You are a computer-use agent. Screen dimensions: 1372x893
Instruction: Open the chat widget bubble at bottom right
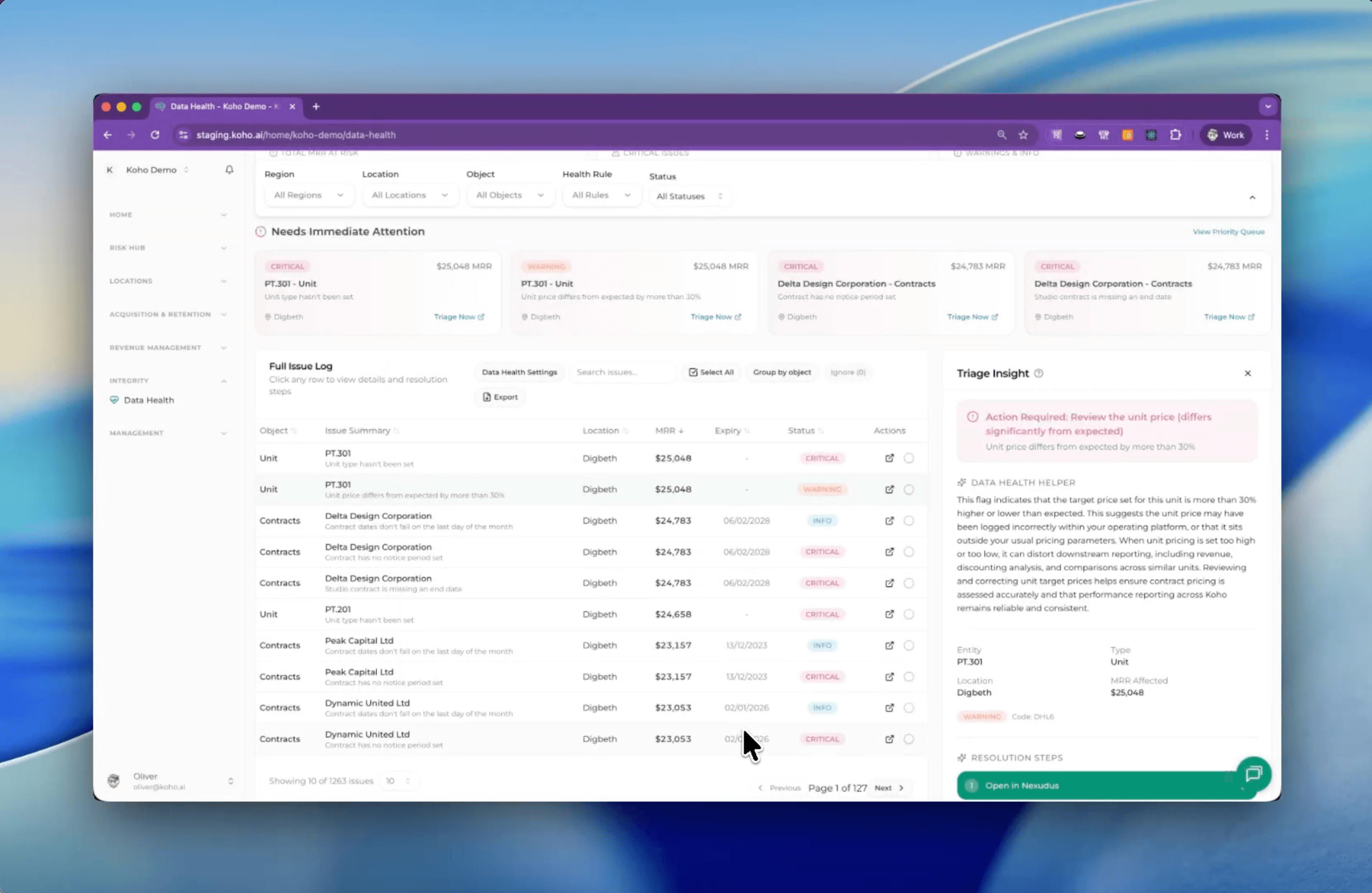click(1254, 774)
